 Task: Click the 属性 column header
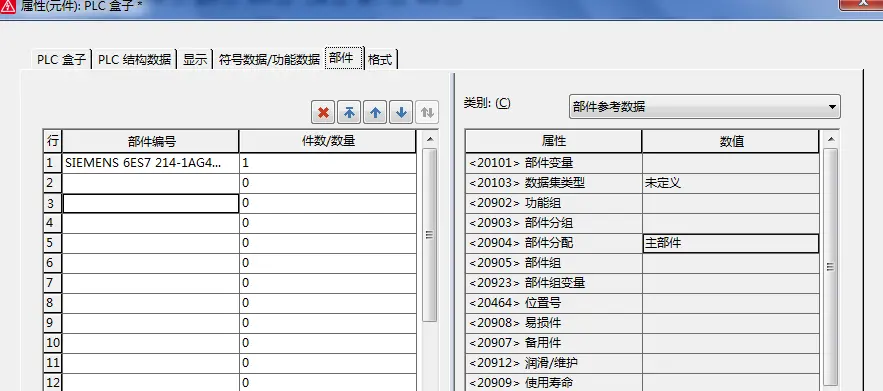tap(554, 141)
